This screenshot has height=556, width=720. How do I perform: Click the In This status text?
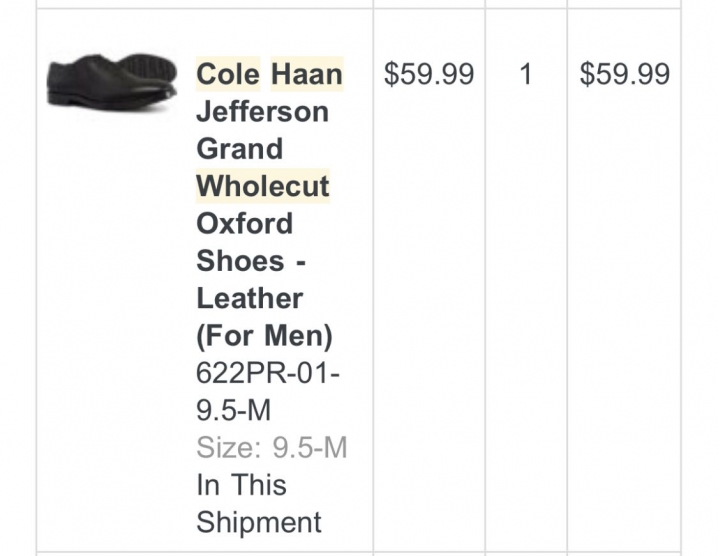241,484
